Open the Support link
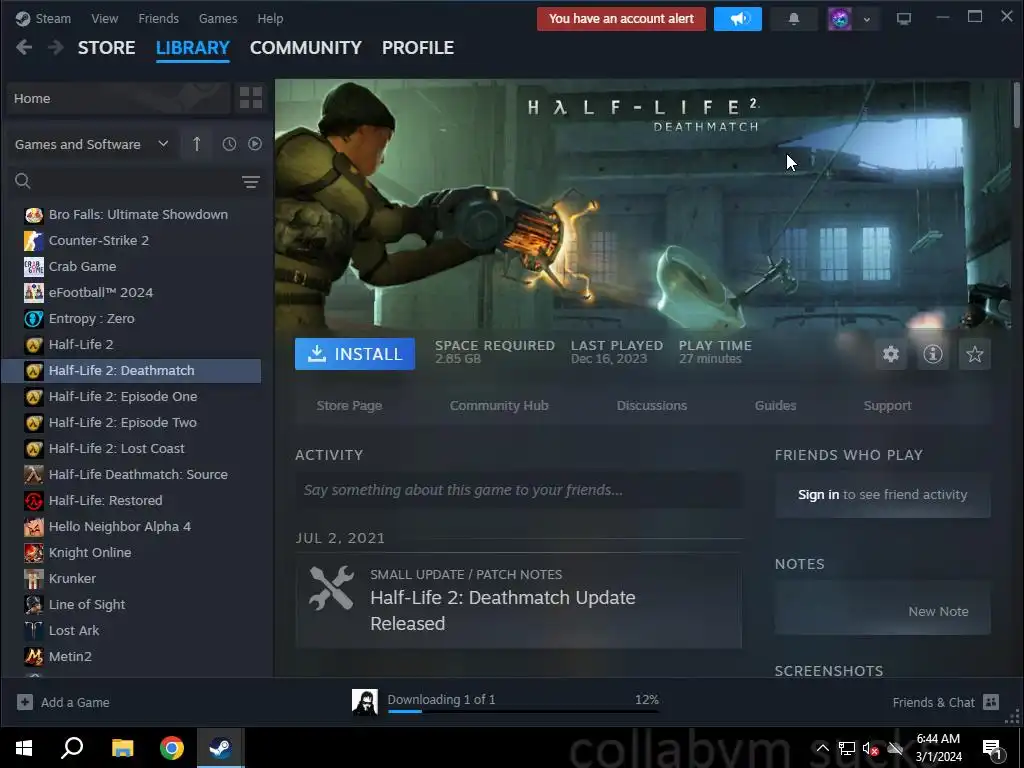 click(888, 406)
